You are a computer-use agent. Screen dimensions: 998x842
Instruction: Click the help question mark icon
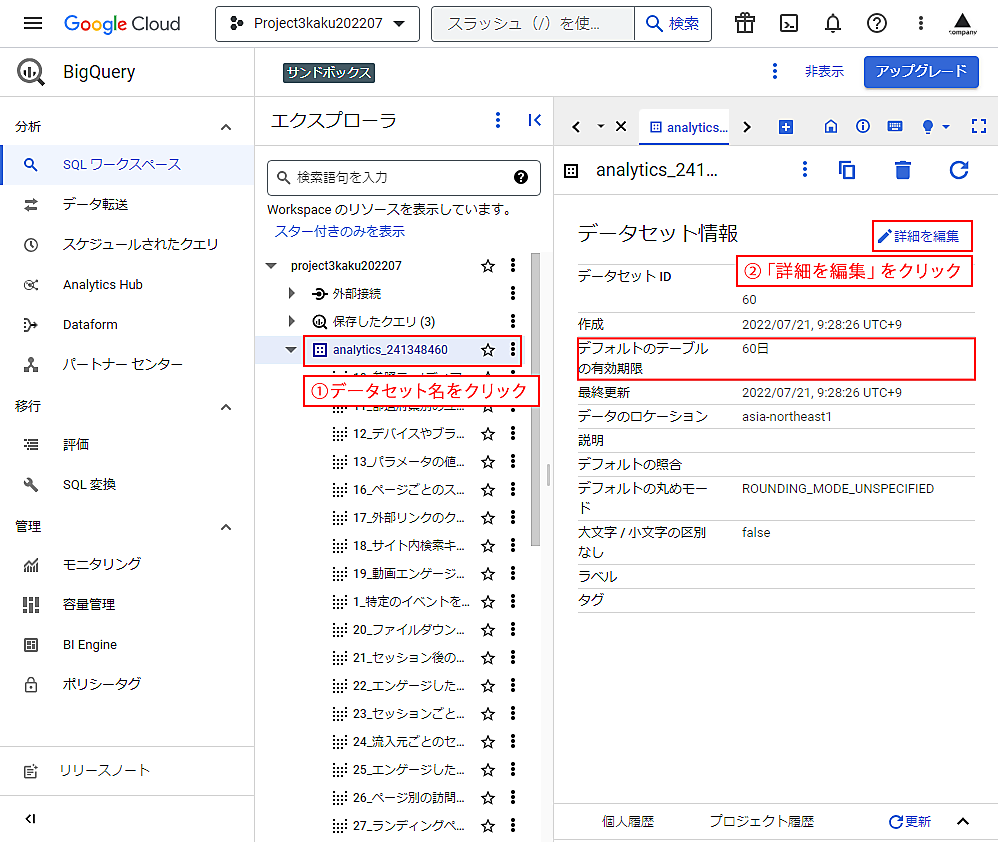pos(877,24)
